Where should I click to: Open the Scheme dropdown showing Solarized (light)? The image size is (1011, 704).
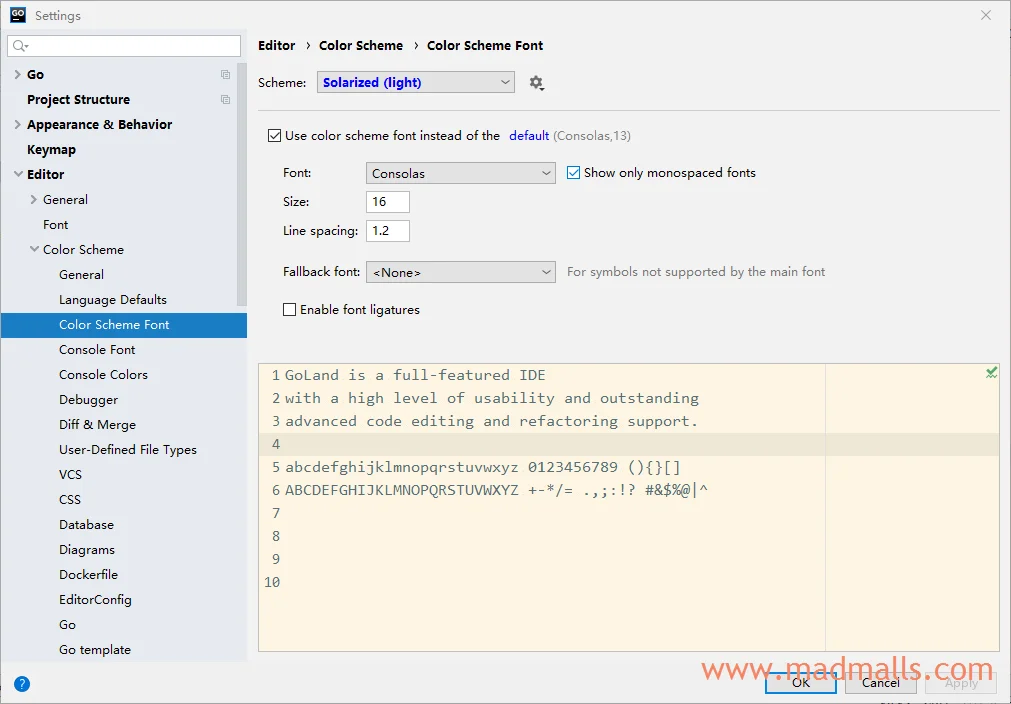tap(416, 83)
